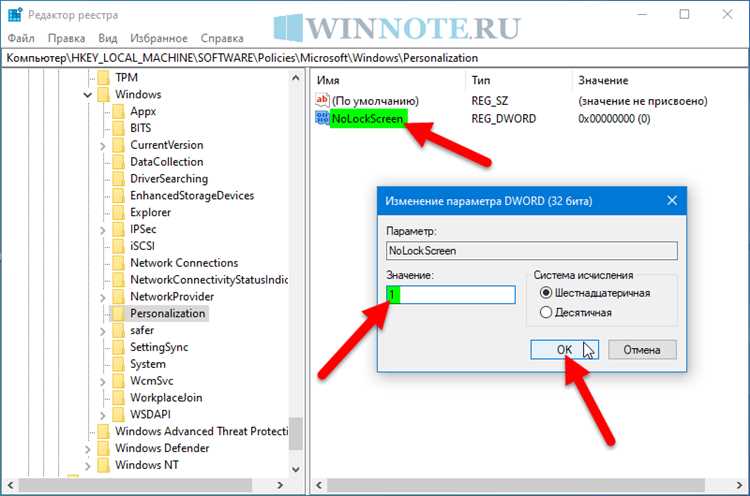Click the DataCollection folder icon

[x=118, y=162]
